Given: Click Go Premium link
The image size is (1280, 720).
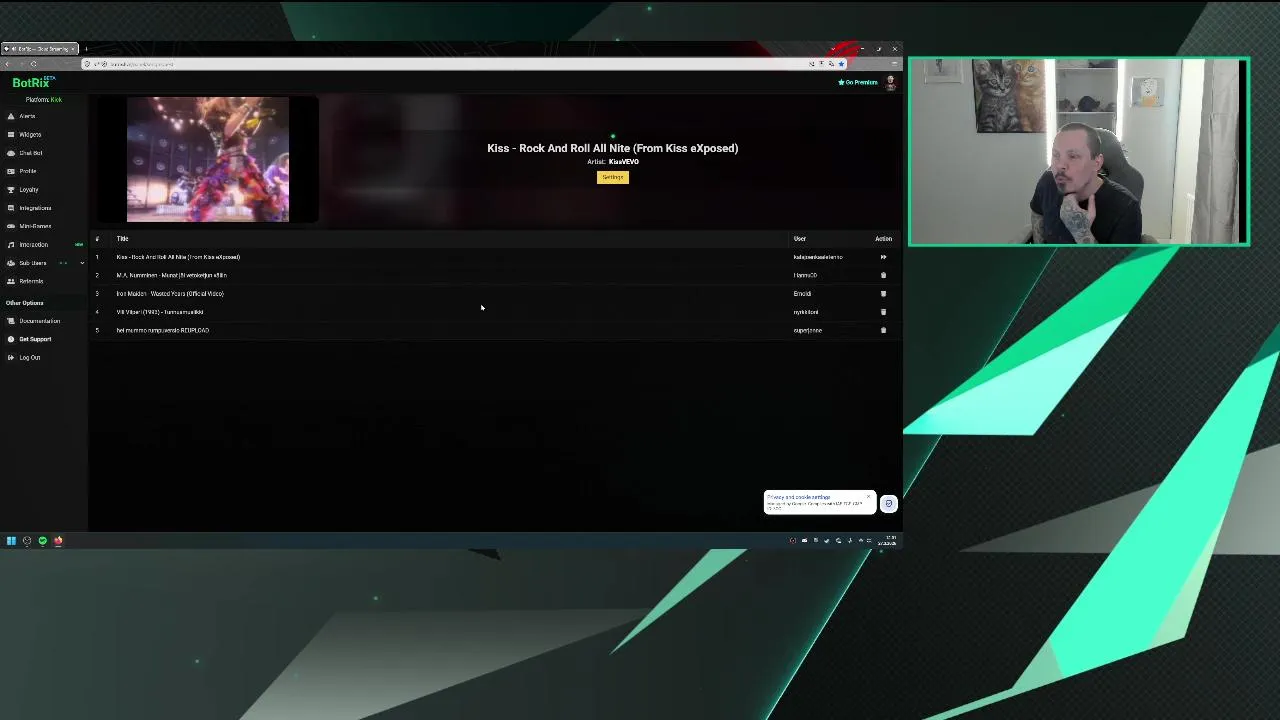Looking at the screenshot, I should [x=858, y=82].
